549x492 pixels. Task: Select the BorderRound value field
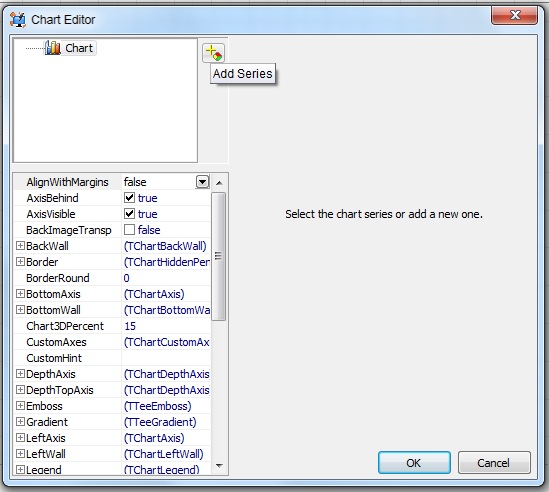(x=166, y=278)
